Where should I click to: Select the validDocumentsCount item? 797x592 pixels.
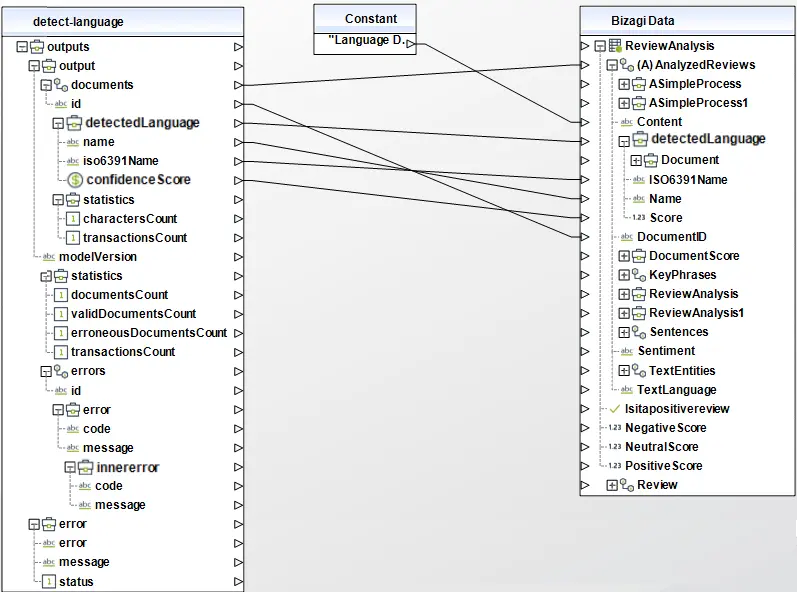coord(133,314)
